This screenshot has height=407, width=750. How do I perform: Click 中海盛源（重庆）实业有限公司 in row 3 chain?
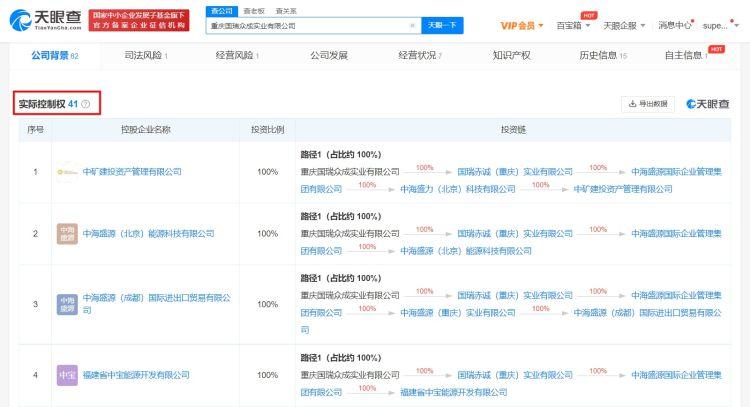coord(458,313)
